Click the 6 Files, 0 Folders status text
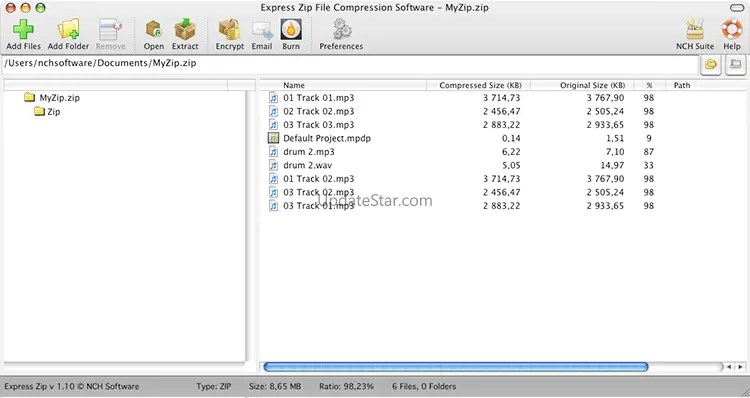Image resolution: width=750 pixels, height=398 pixels. coord(424,386)
